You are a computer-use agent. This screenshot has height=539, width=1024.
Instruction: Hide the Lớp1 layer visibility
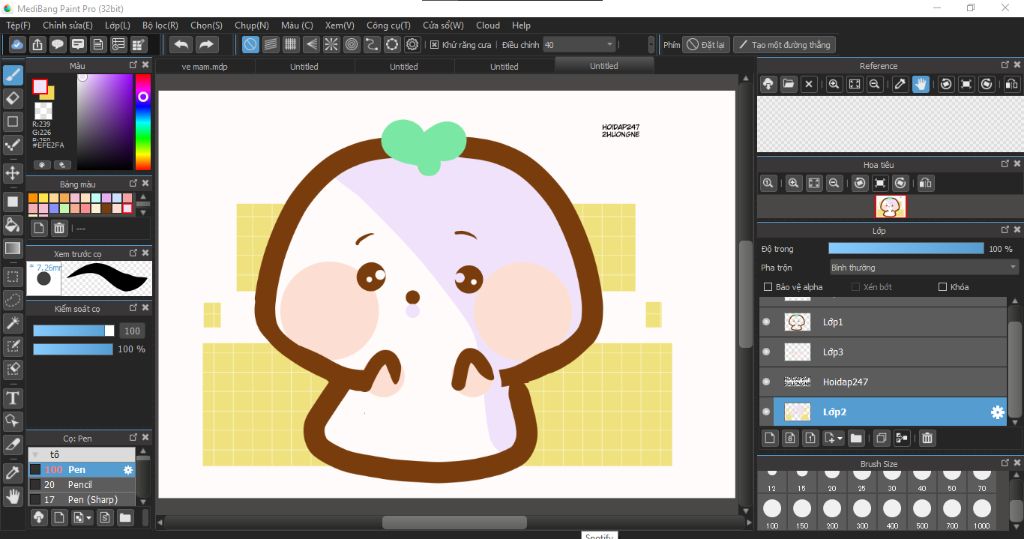coord(767,322)
